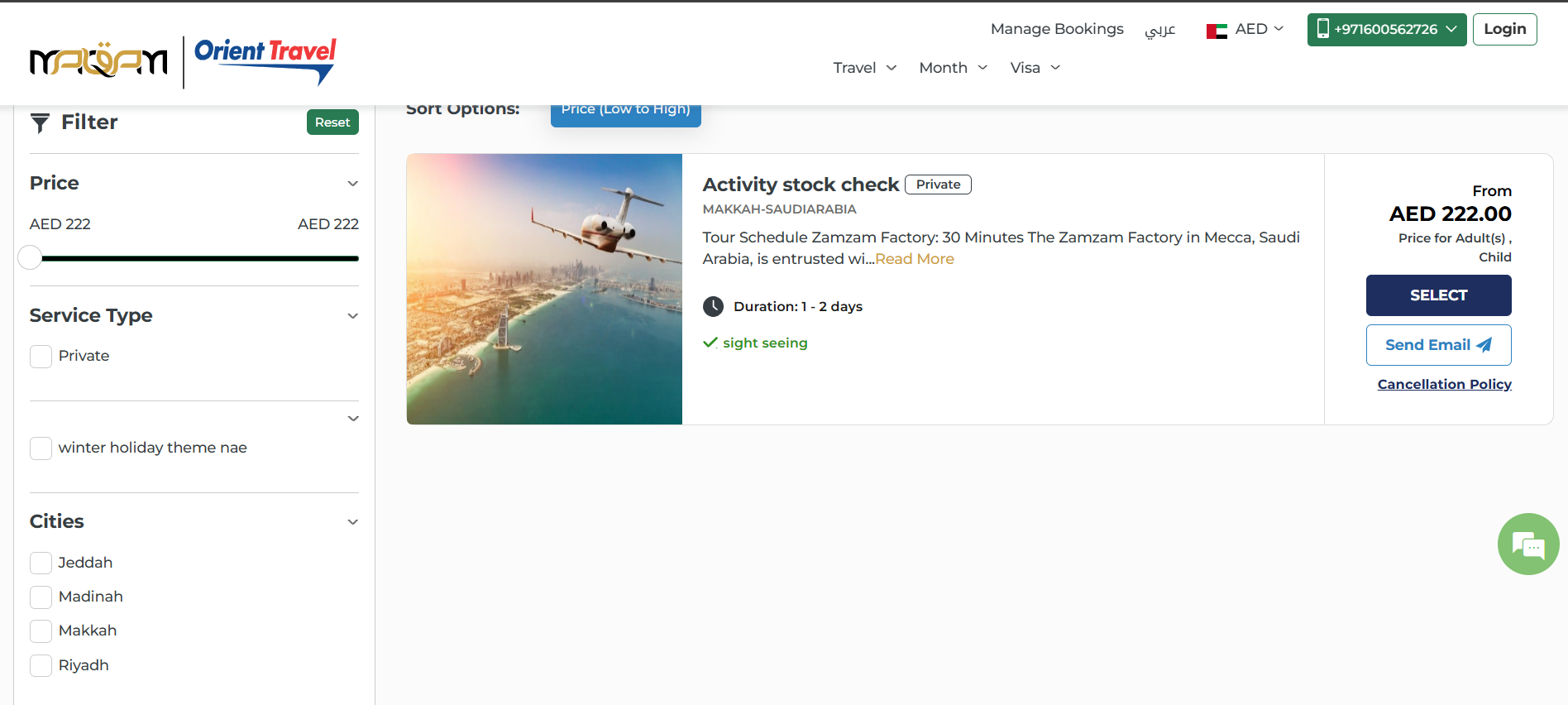Viewport: 1568px width, 705px height.
Task: Open the live chat bubble icon
Action: point(1527,544)
